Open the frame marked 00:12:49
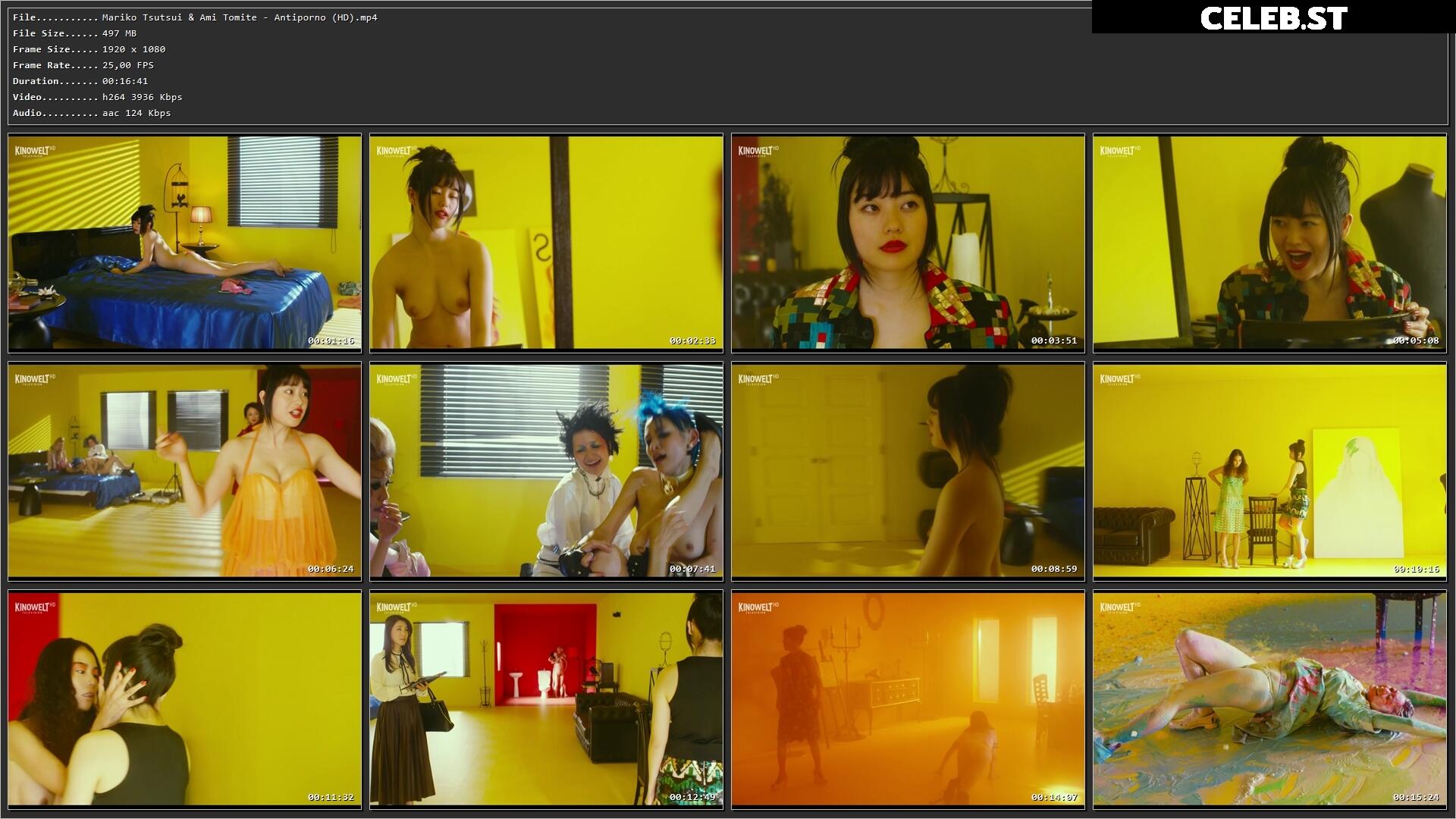The image size is (1456, 819). tap(546, 699)
